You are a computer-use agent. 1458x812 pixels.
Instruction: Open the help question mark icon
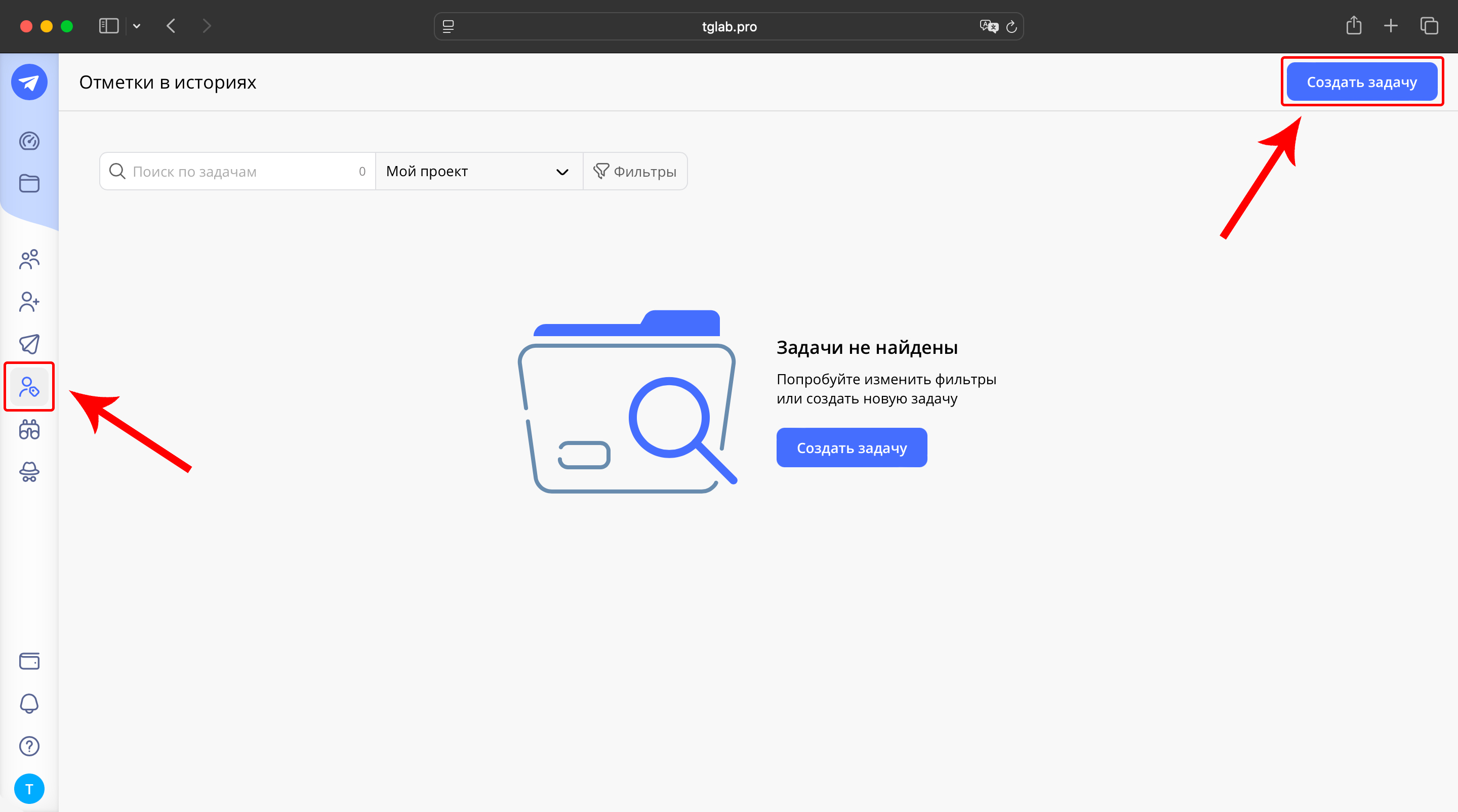[29, 746]
